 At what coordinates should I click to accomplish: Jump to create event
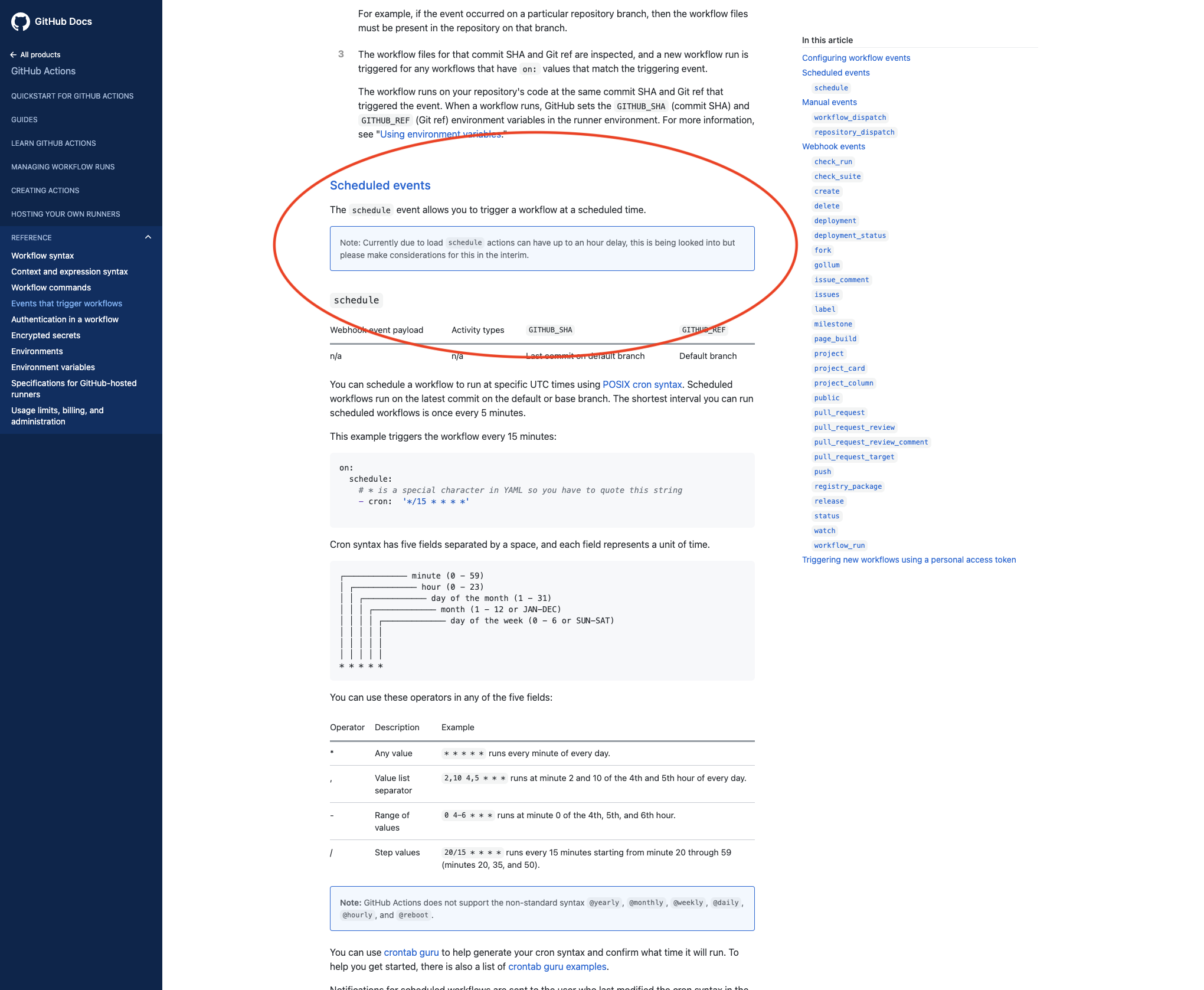(x=827, y=191)
